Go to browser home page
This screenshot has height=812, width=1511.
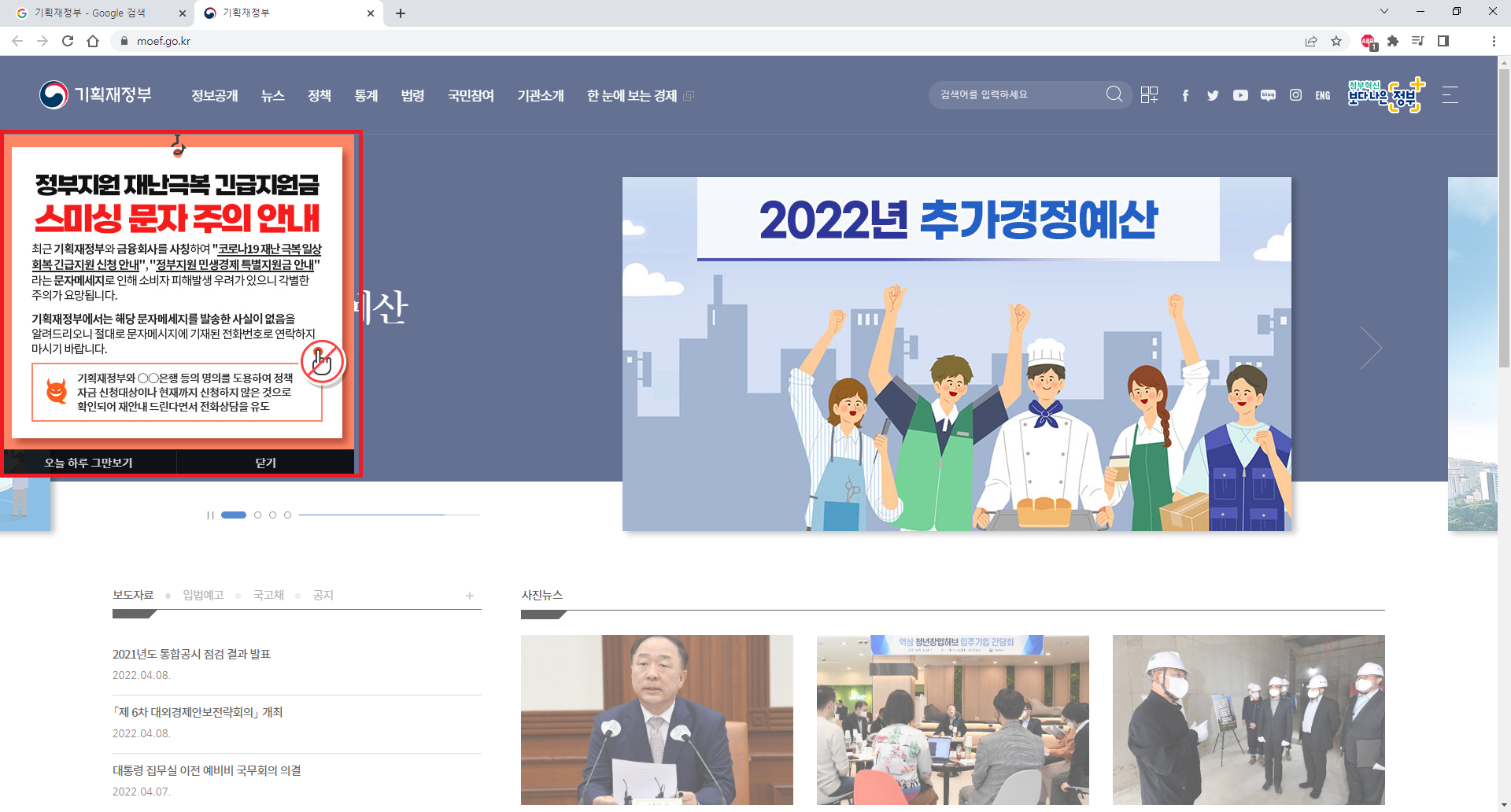(x=93, y=41)
